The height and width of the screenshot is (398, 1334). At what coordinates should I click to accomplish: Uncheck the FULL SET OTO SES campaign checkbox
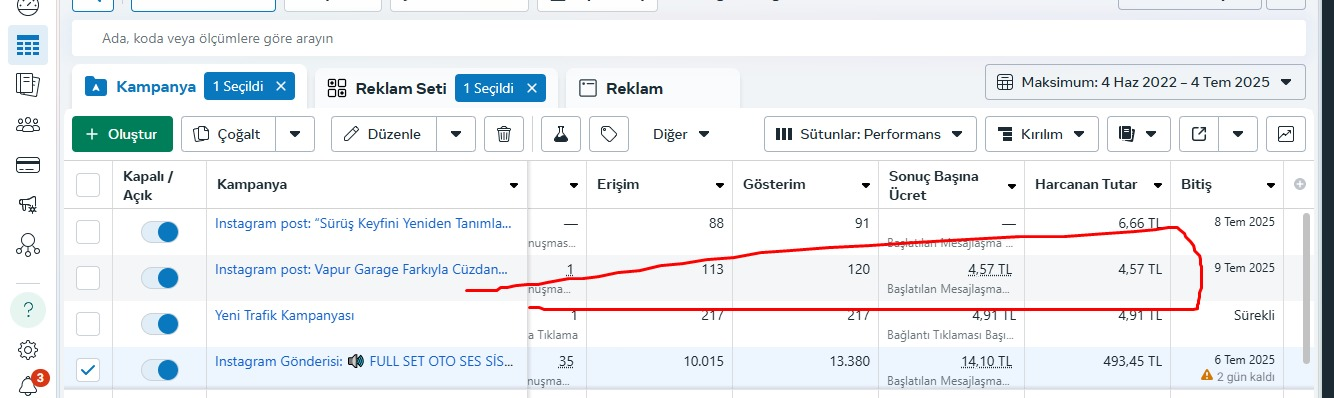coord(89,370)
